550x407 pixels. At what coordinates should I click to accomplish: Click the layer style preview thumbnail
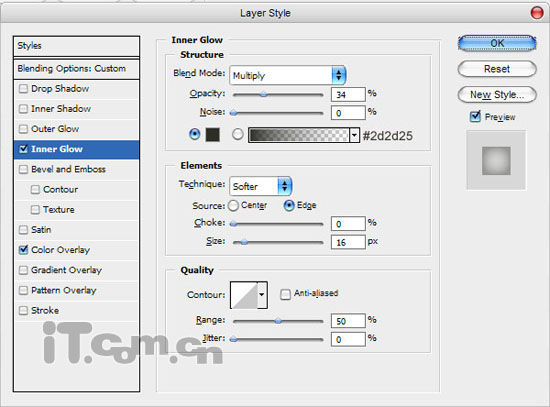pyautogui.click(x=496, y=160)
